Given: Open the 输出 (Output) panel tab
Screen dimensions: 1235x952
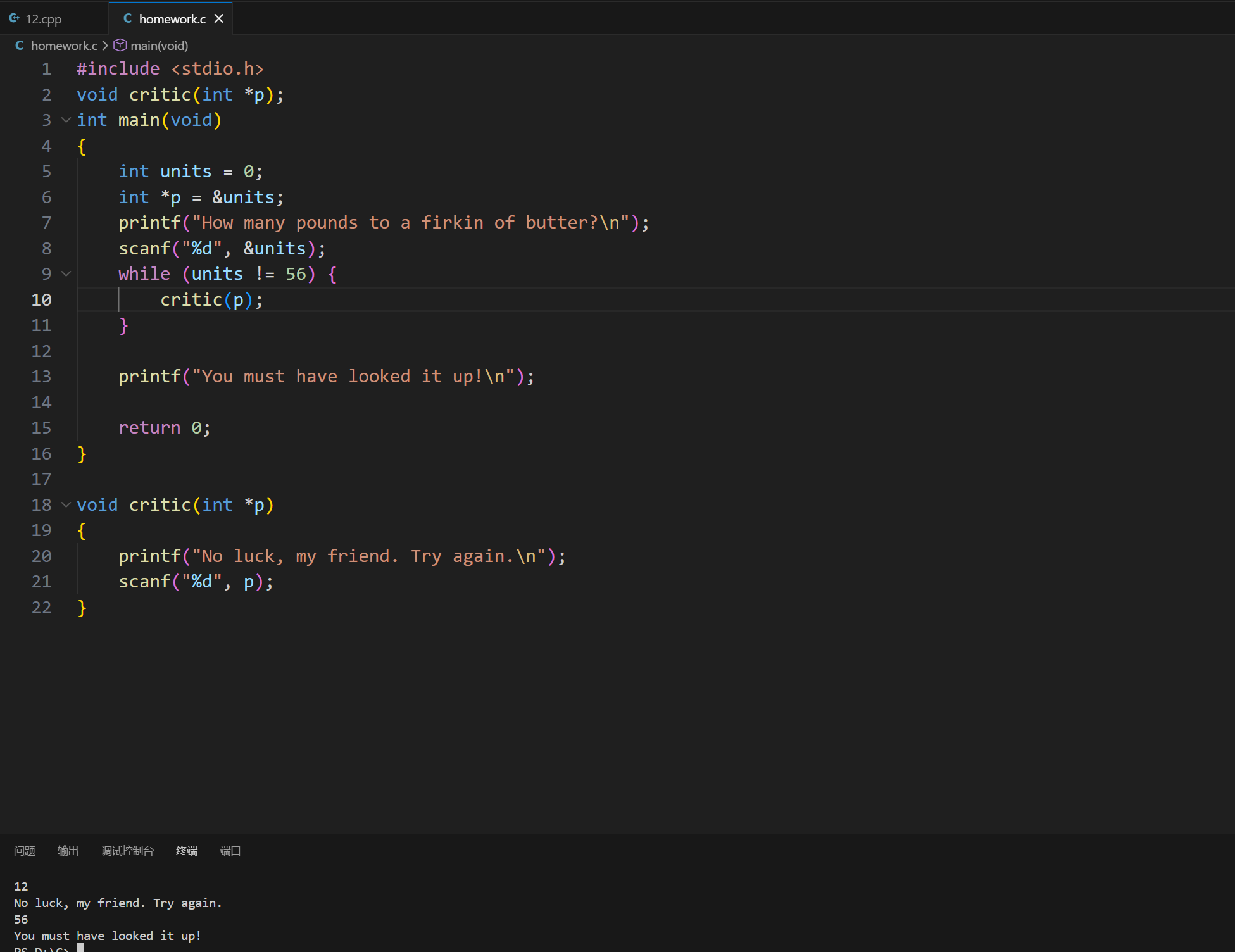Looking at the screenshot, I should [68, 851].
